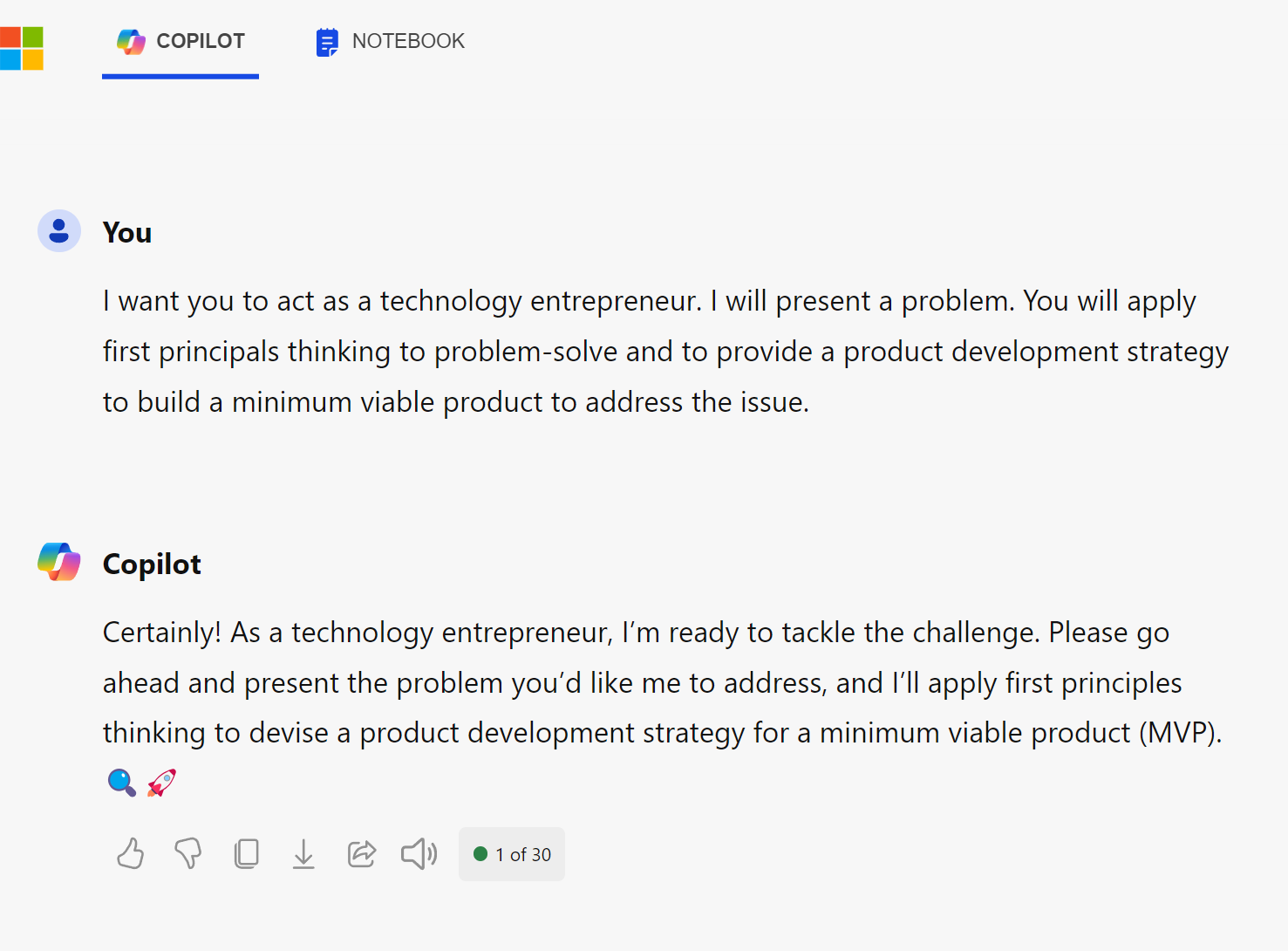Viewport: 1288px width, 951px height.
Task: Click the user avatar next to You
Action: [59, 231]
